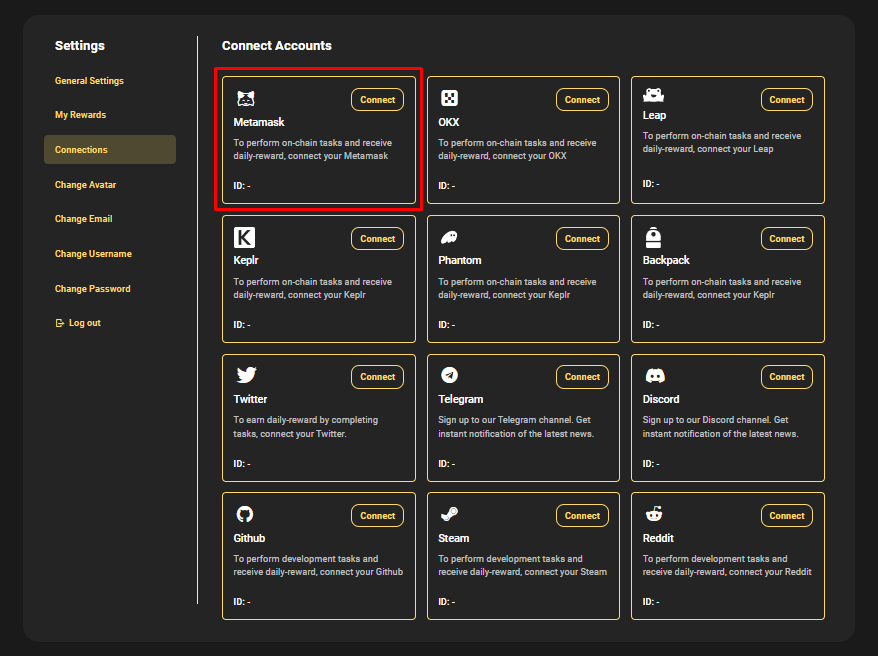Click the OKX logo icon
This screenshot has height=656, width=878.
[x=449, y=98]
